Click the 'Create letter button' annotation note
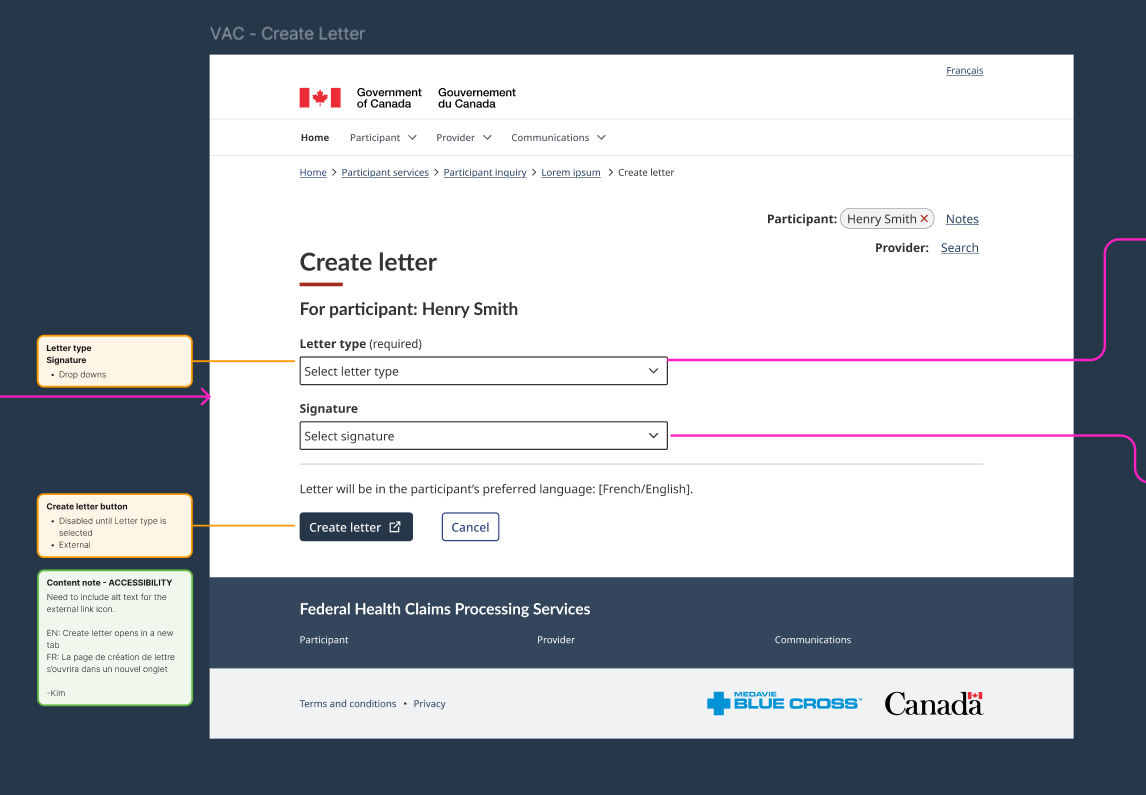This screenshot has width=1146, height=795. (x=115, y=525)
